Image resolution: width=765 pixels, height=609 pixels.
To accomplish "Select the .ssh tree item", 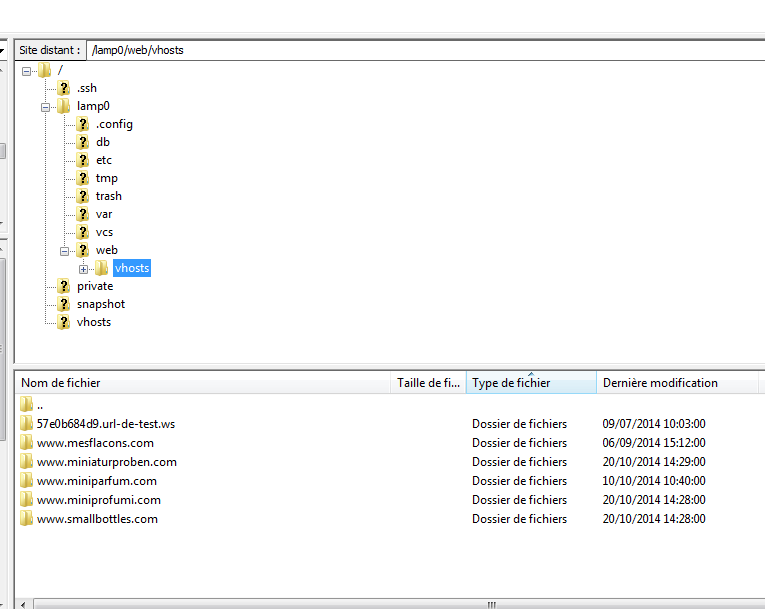I will click(87, 88).
